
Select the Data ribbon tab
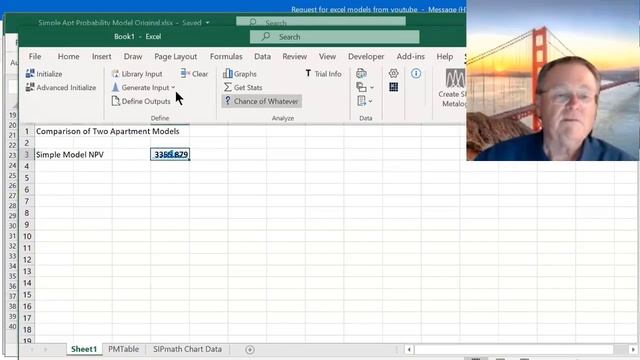(262, 56)
